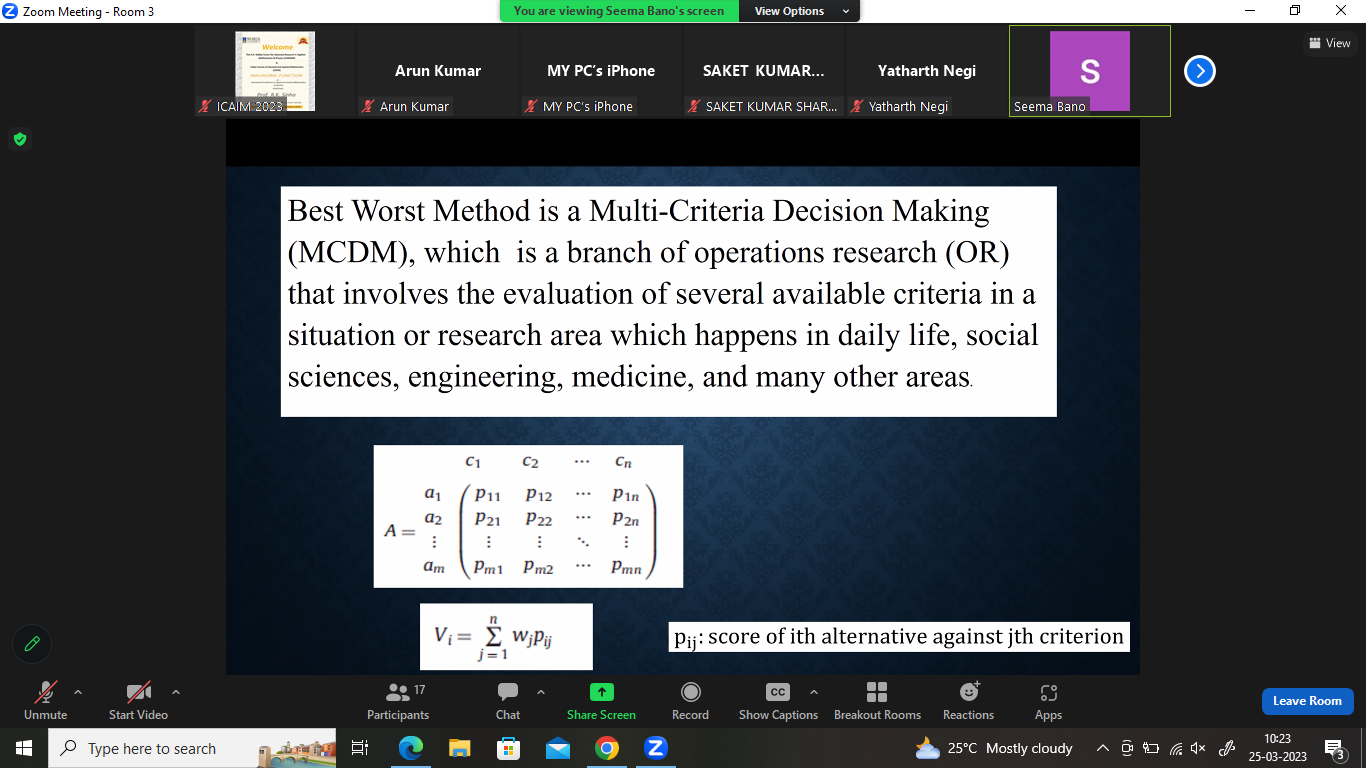The width and height of the screenshot is (1366, 768).
Task: Expand audio options arrow beside Unmute
Action: click(78, 692)
